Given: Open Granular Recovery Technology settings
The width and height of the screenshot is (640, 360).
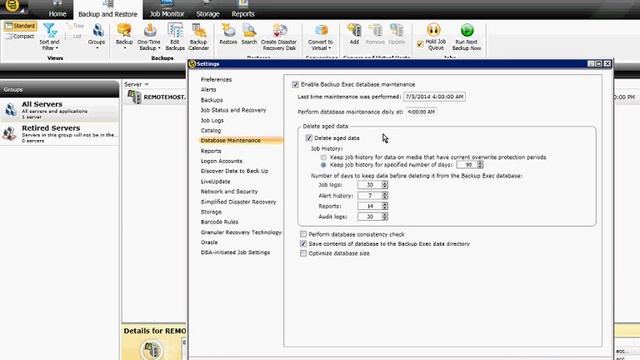Looking at the screenshot, I should pyautogui.click(x=241, y=232).
